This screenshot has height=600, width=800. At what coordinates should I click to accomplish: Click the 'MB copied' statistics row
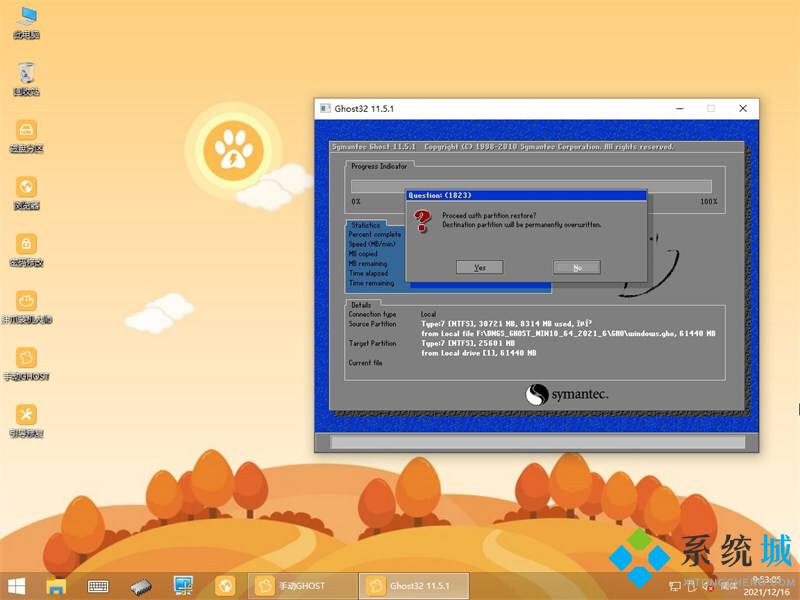[363, 254]
